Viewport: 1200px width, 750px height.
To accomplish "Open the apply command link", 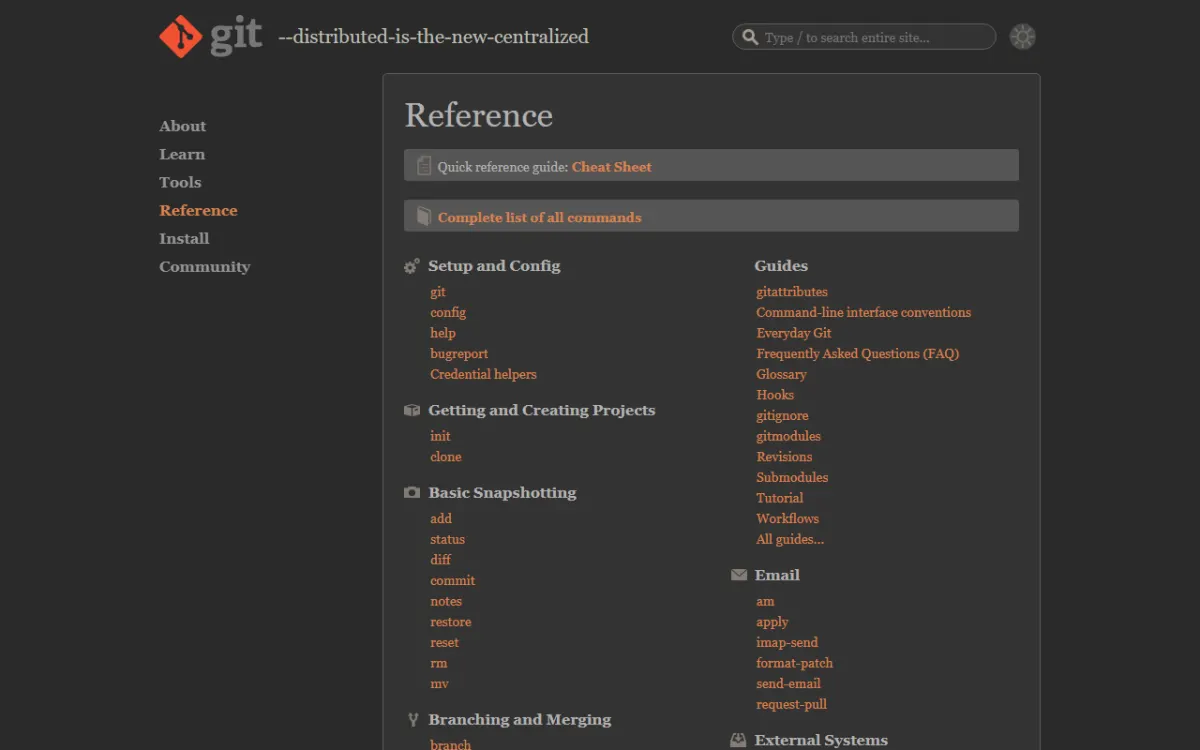I will (772, 622).
